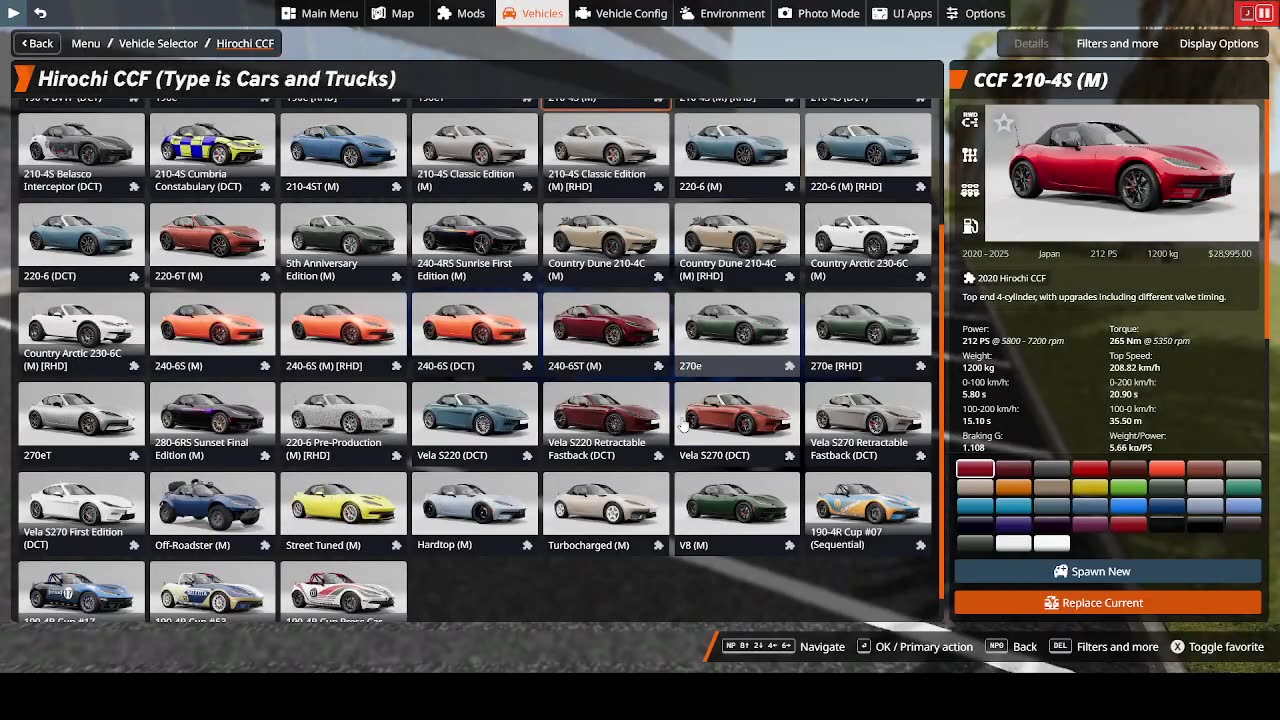Select the Turbocharged (M) configuration

pyautogui.click(x=605, y=512)
